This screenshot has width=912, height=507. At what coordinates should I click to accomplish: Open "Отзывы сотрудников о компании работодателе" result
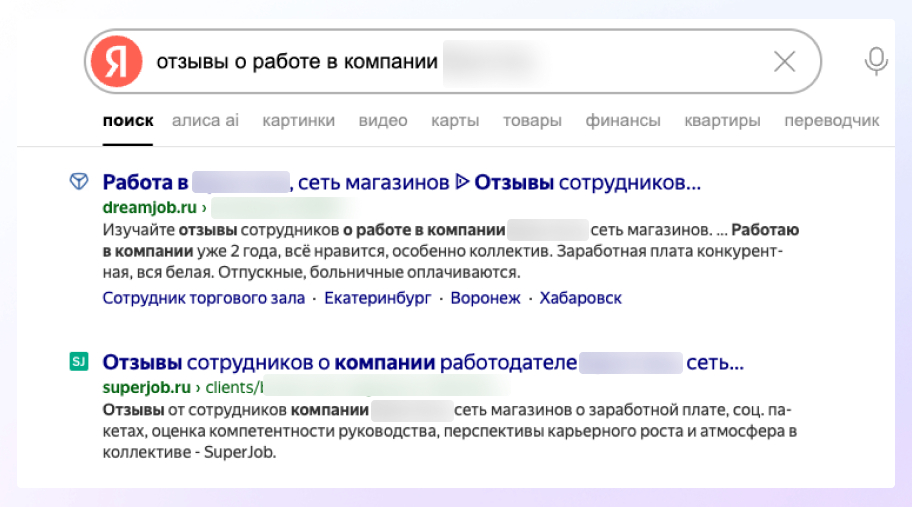423,362
